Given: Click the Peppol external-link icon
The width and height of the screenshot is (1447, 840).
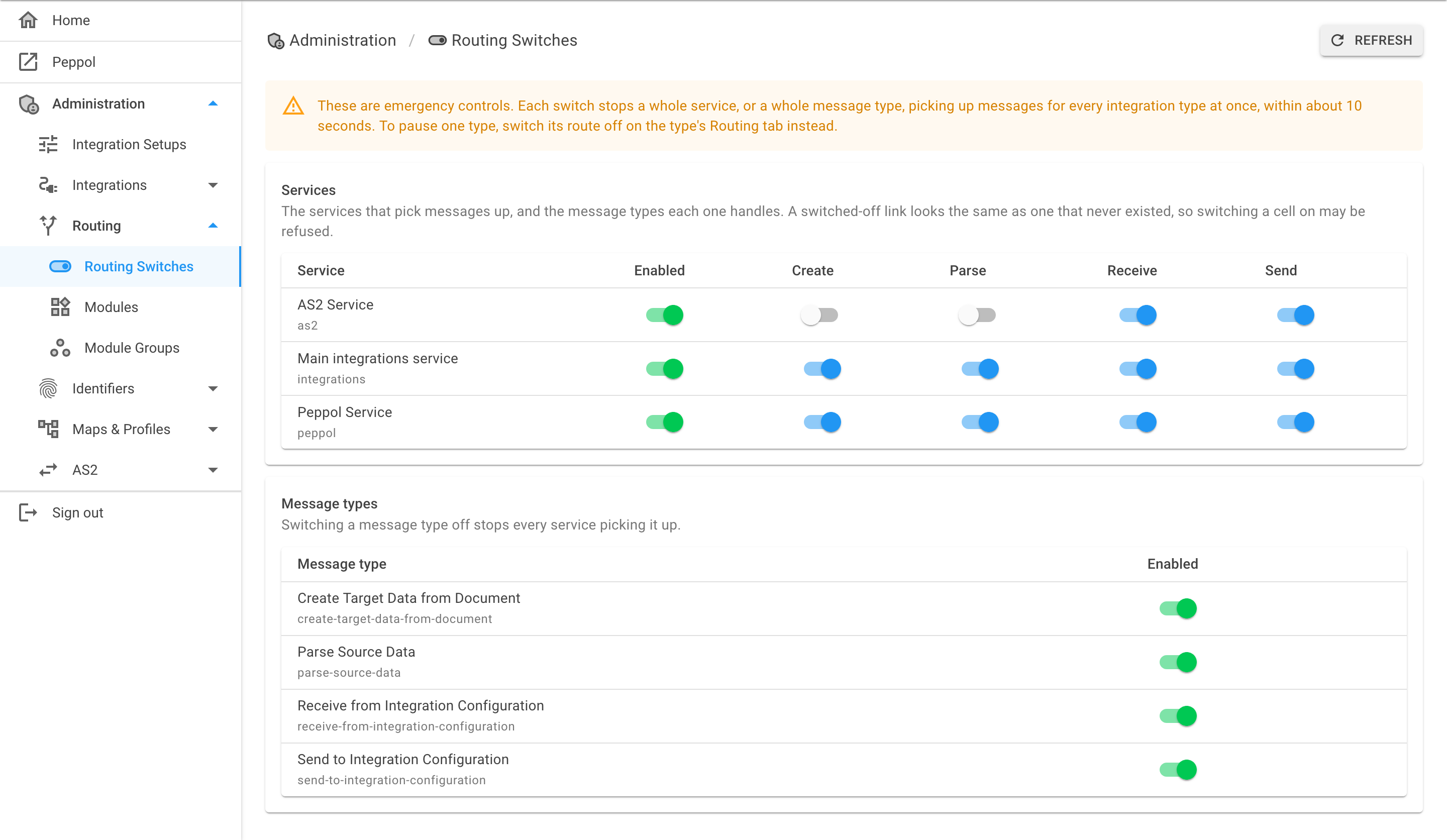Looking at the screenshot, I should [x=28, y=61].
